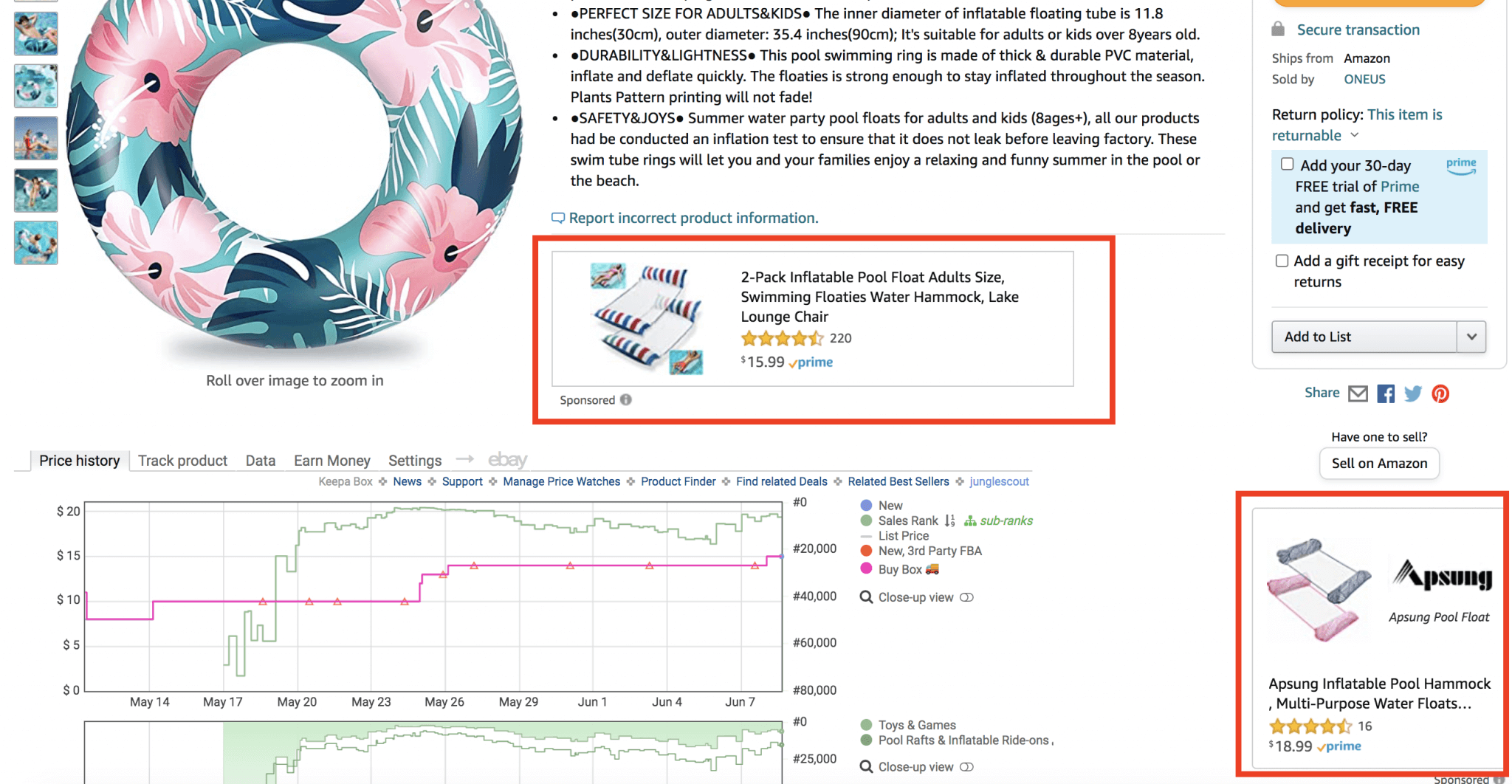Click the Close-up view magnifier icon
Image resolution: width=1512 pixels, height=784 pixels.
click(865, 596)
